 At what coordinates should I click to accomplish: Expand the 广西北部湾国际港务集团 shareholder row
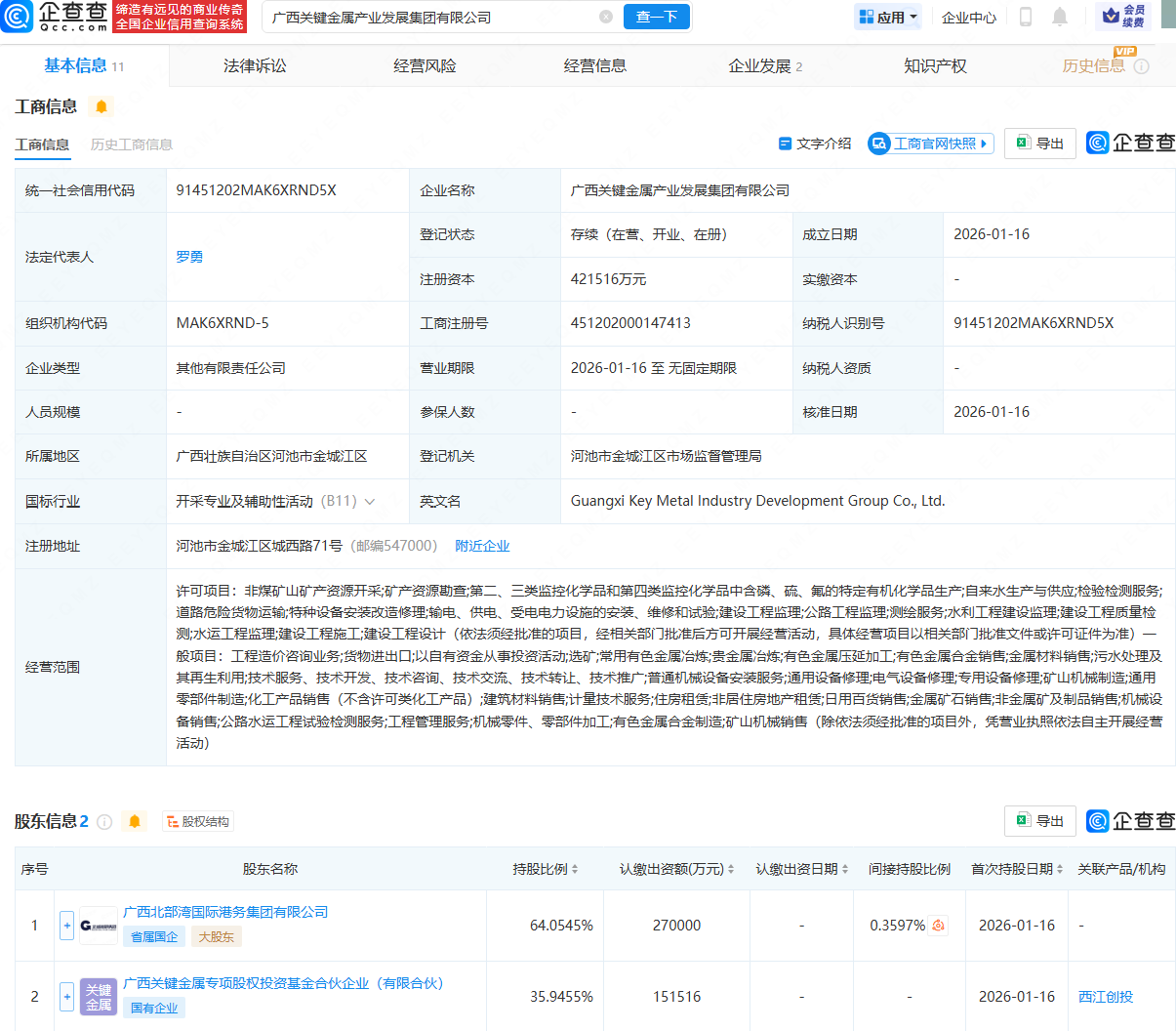coord(66,925)
